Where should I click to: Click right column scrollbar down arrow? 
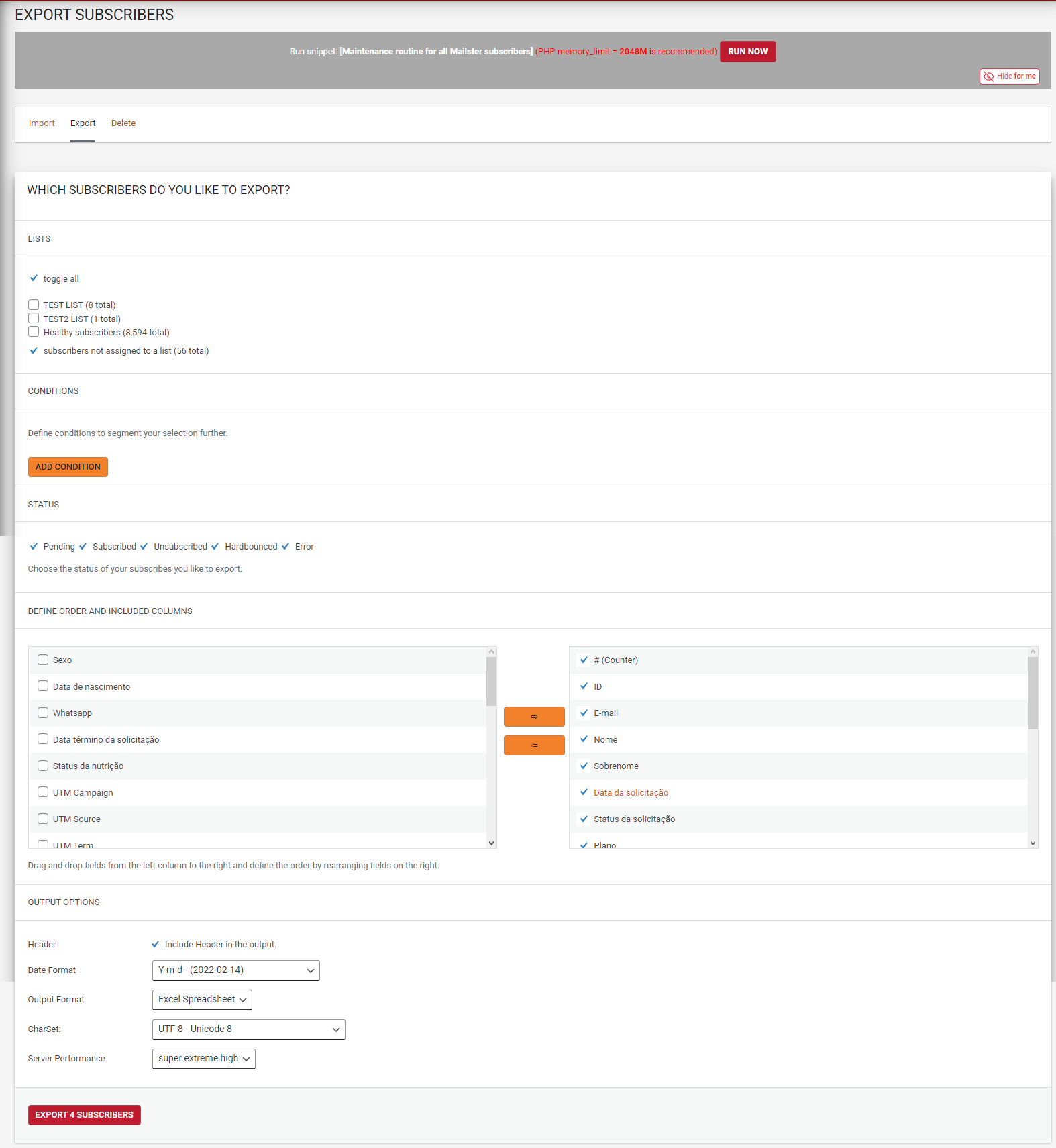(x=1033, y=843)
